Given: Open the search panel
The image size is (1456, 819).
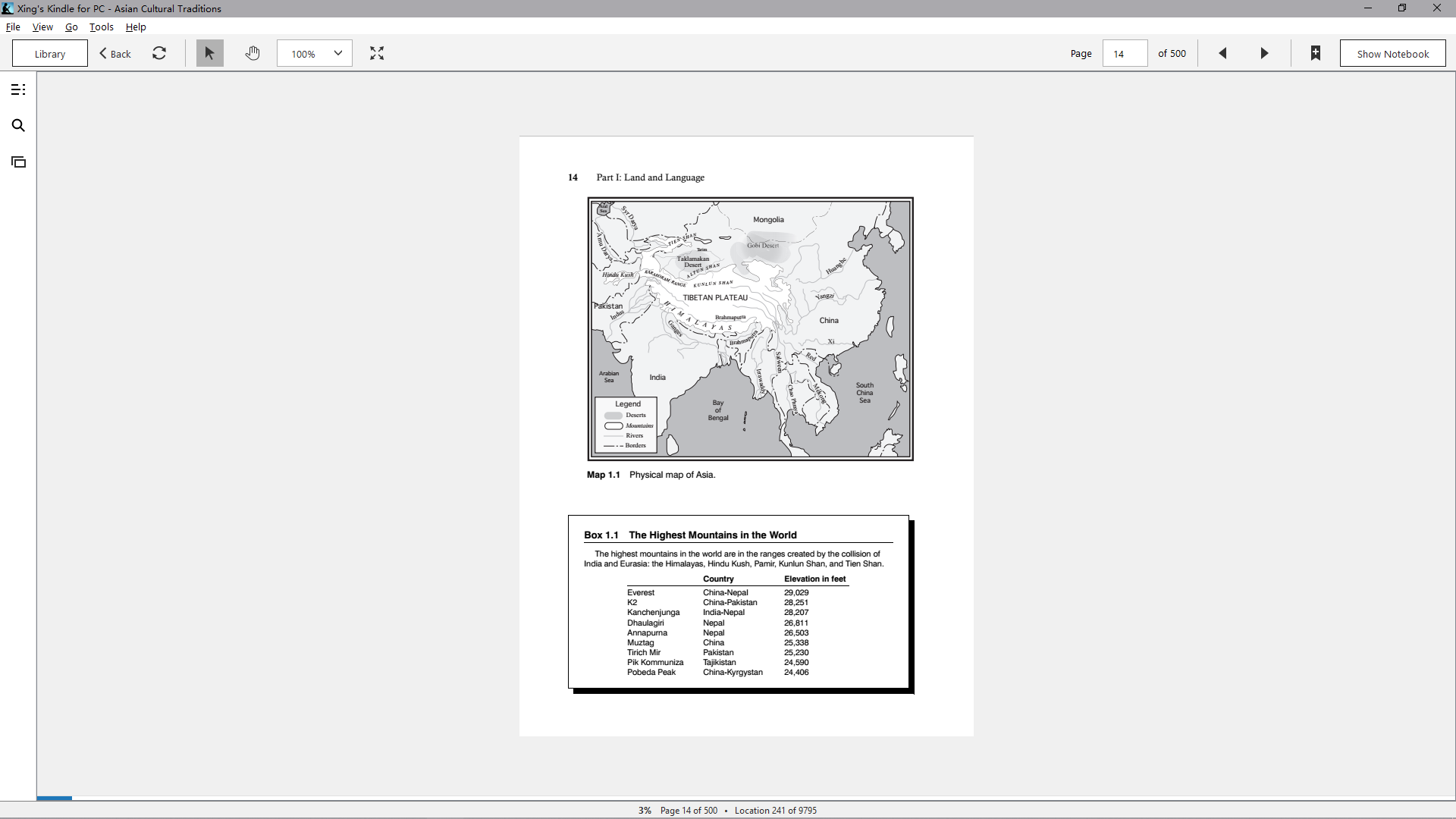Looking at the screenshot, I should click(x=18, y=126).
